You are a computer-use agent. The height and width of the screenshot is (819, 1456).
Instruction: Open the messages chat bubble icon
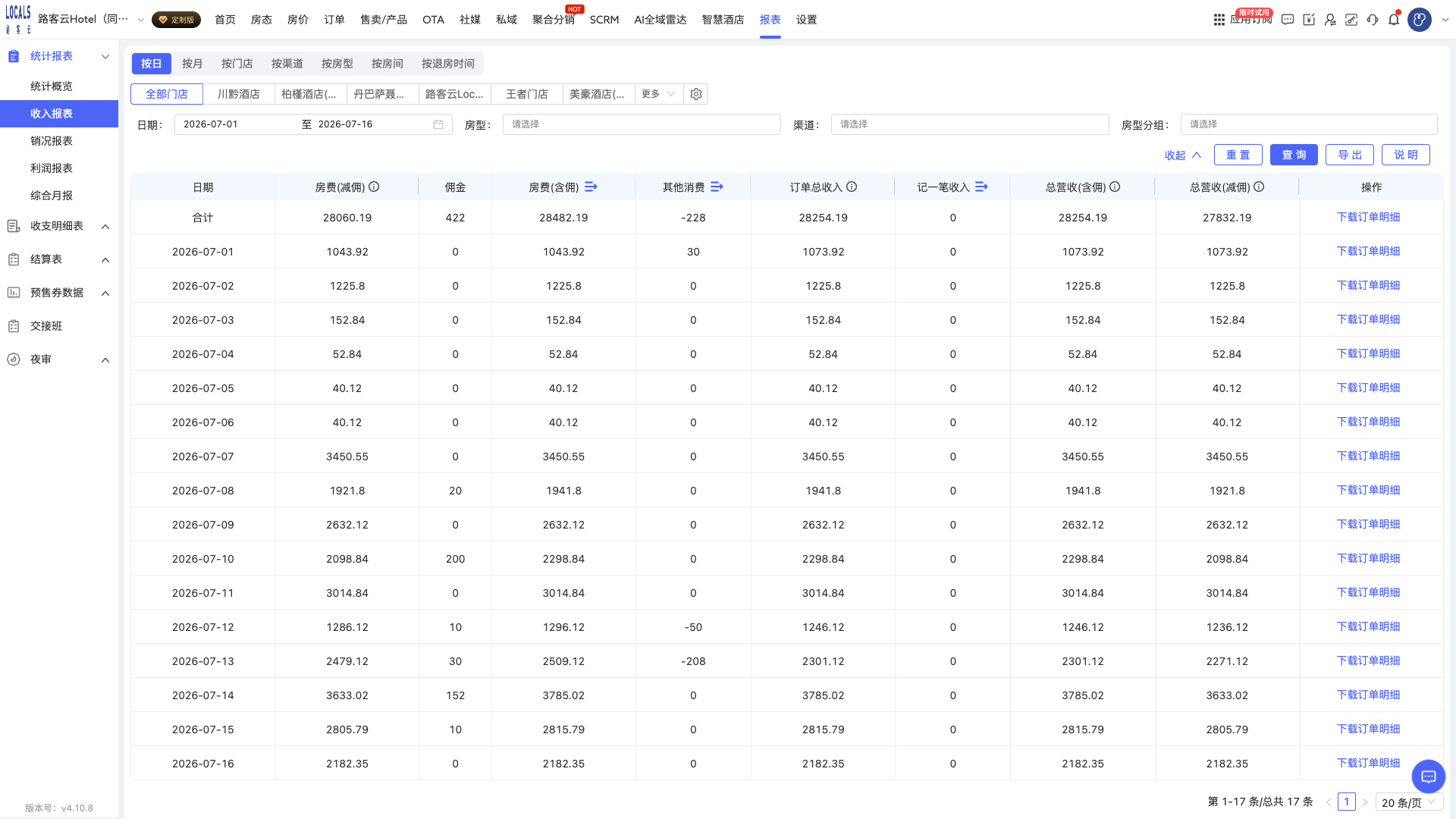tap(1288, 20)
